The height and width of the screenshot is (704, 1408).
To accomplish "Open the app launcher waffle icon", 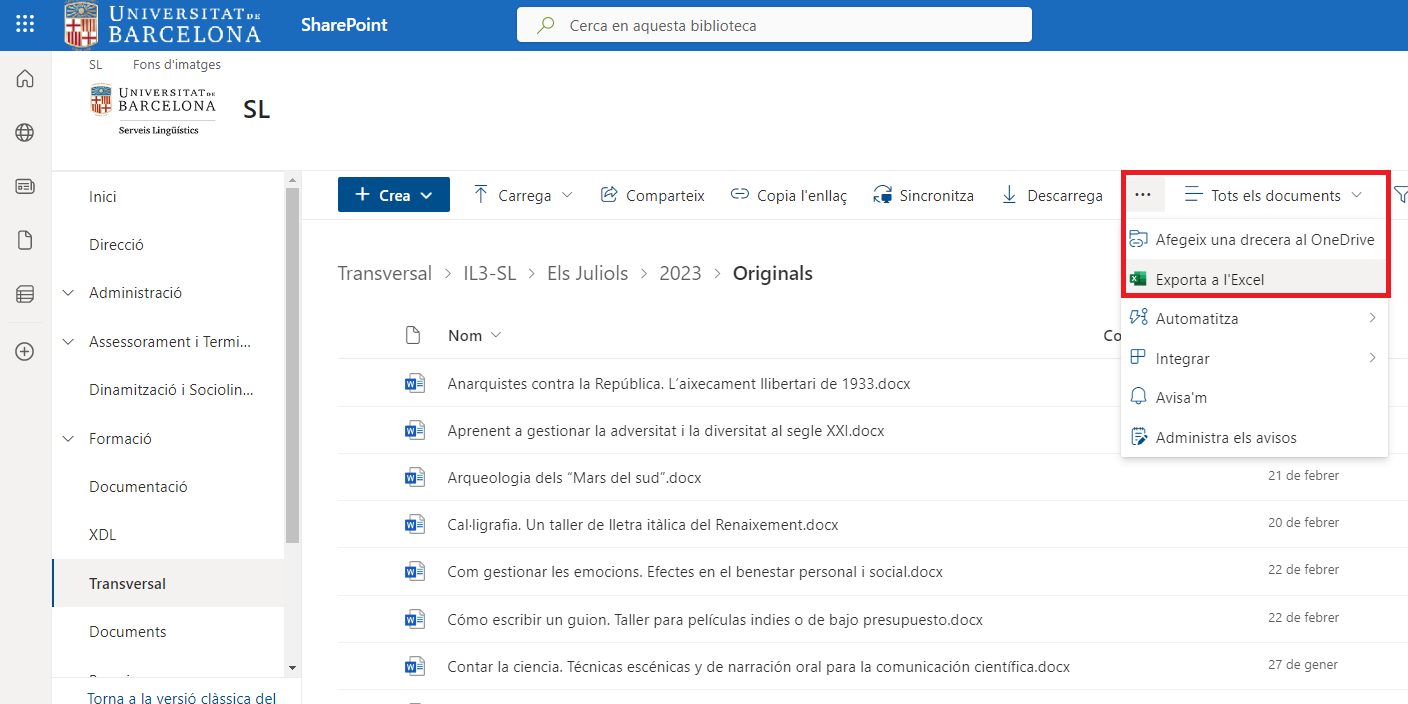I will [25, 25].
